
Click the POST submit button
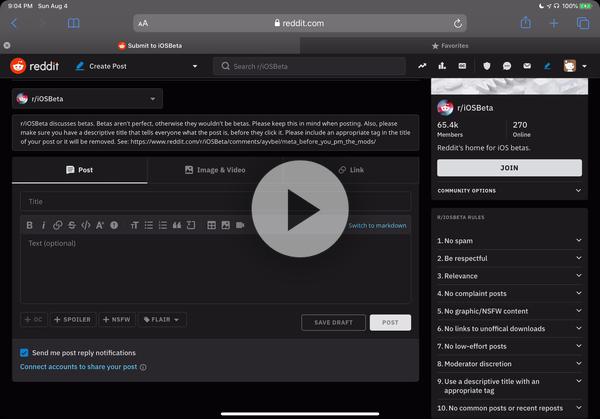(390, 323)
